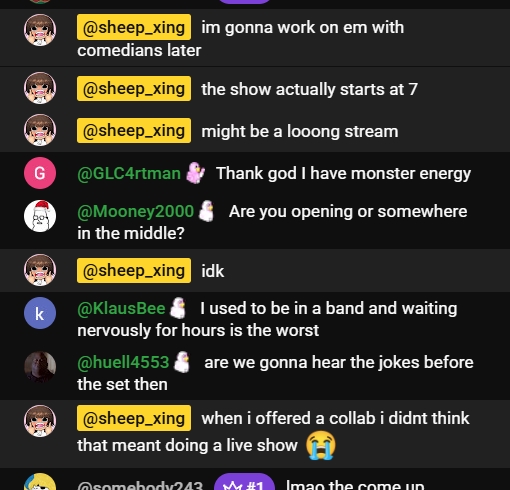Viewport: 510px width, 490px height.
Task: Open the @Mooney2000 username link
Action: (135, 211)
